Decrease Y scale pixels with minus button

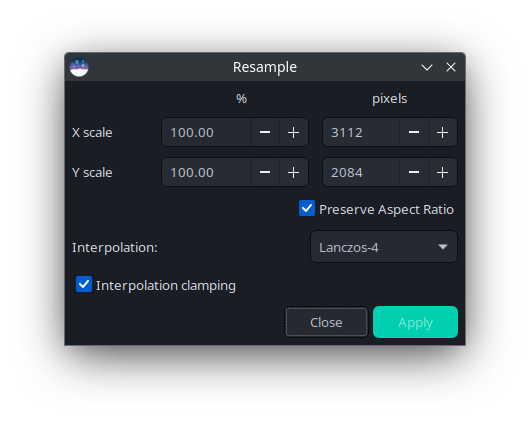coord(414,172)
